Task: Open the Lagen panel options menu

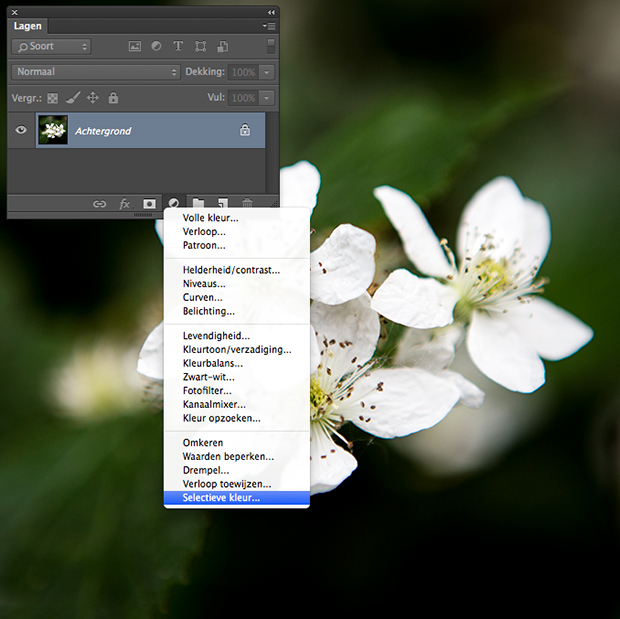Action: (269, 26)
